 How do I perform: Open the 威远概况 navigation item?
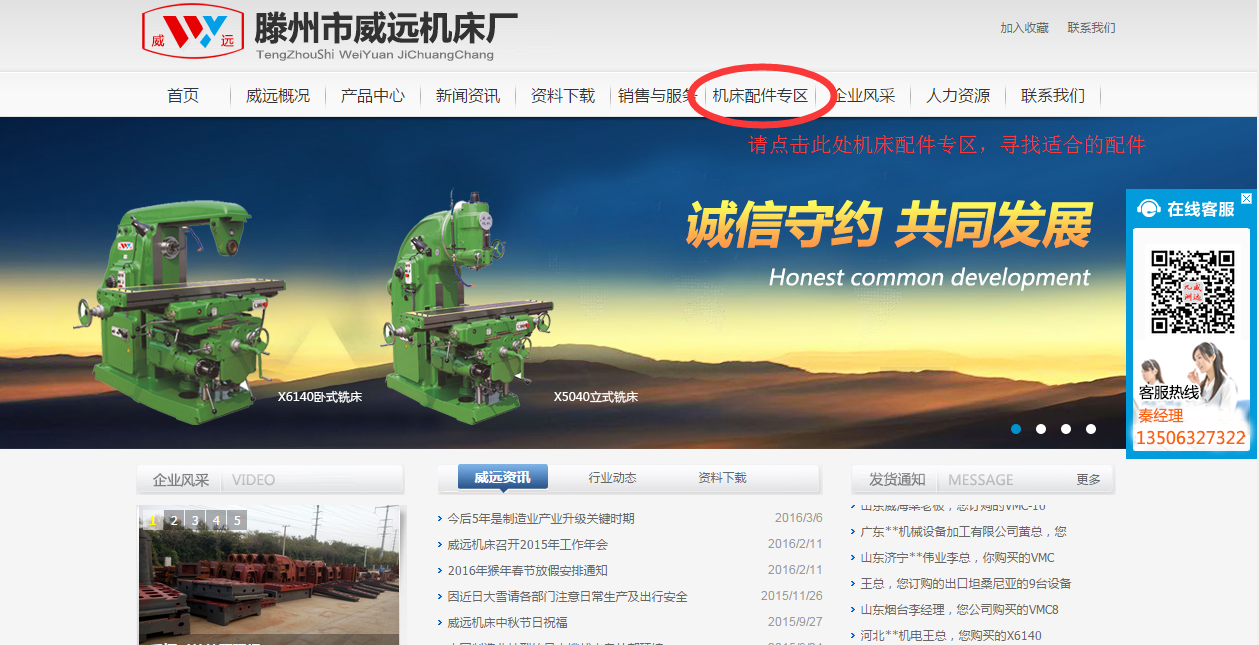[278, 96]
